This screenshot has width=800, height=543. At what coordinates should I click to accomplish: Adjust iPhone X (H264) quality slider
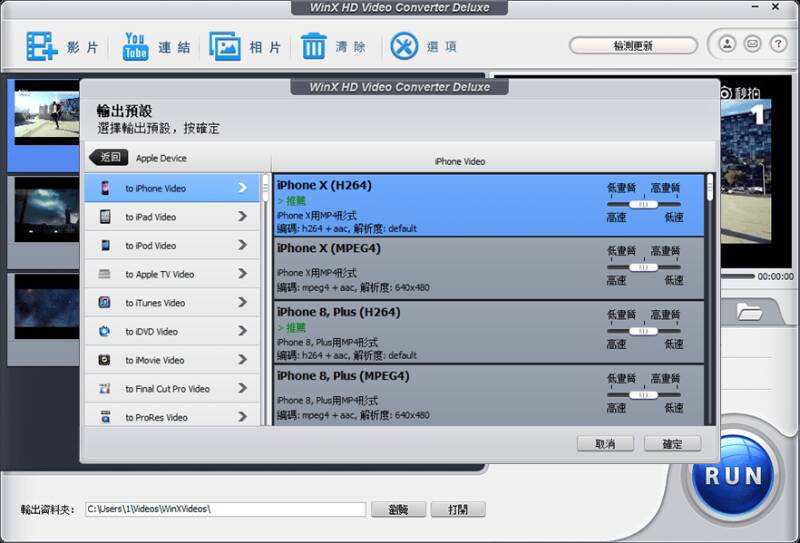[x=643, y=204]
